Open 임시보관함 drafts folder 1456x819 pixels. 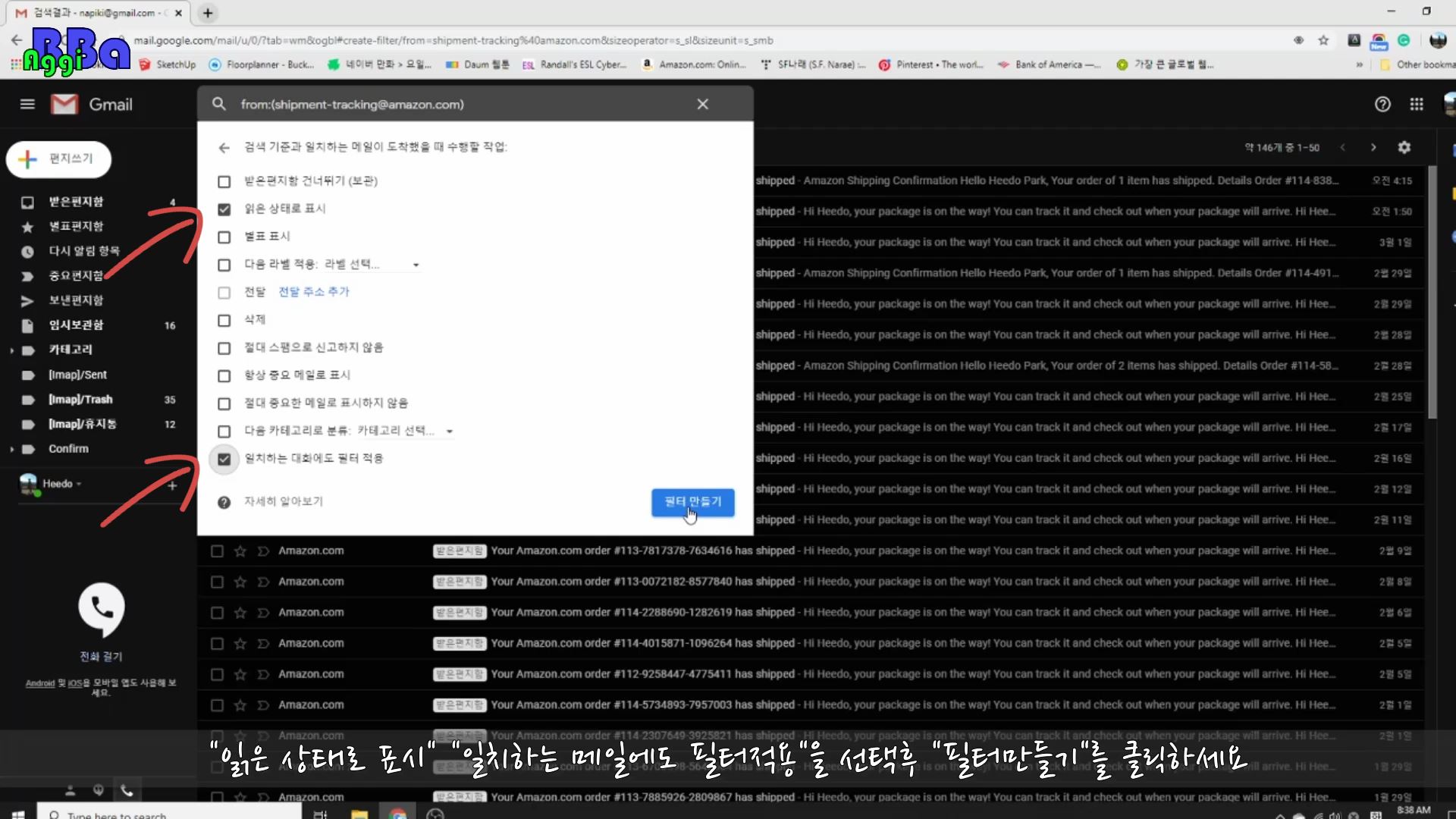tap(76, 325)
